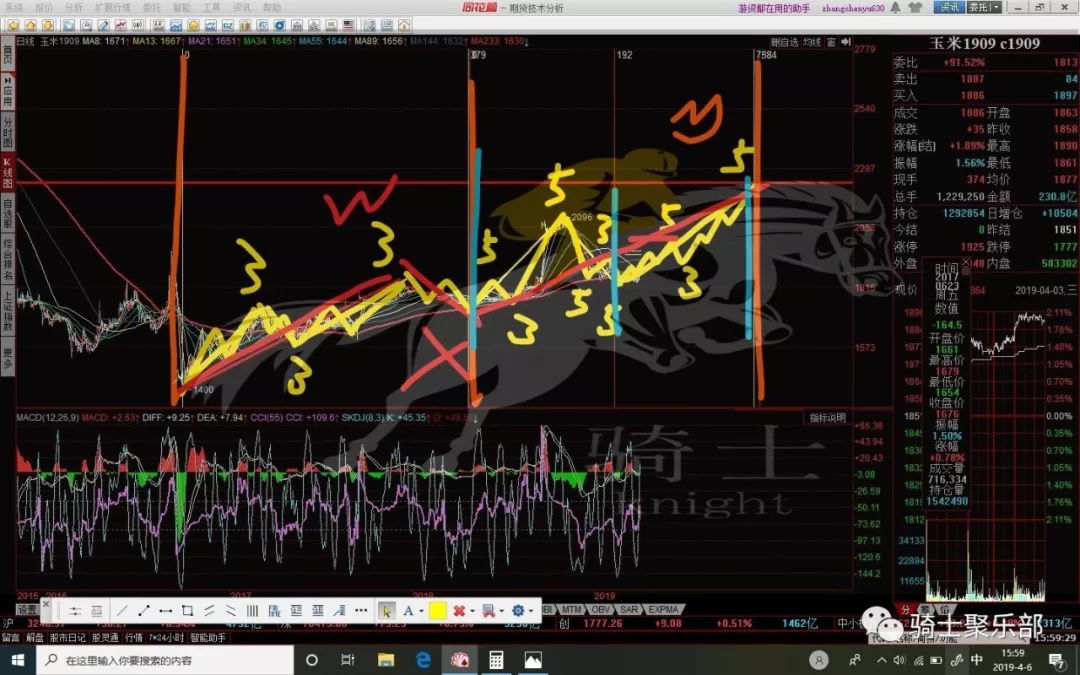Image resolution: width=1080 pixels, height=675 pixels.
Task: Select the K线图 side tab
Action: [x=8, y=172]
